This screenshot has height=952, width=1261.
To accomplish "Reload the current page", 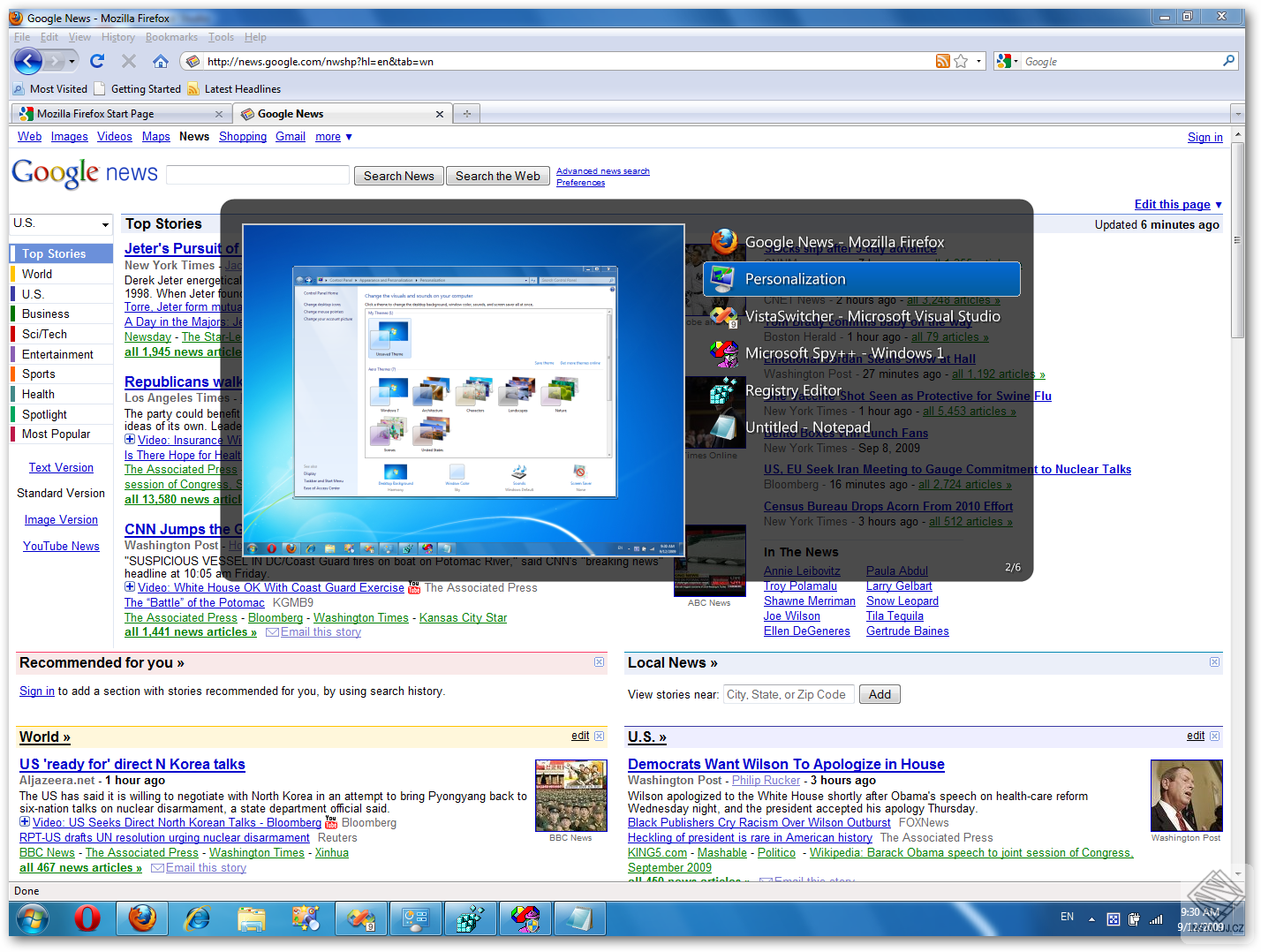I will (97, 61).
